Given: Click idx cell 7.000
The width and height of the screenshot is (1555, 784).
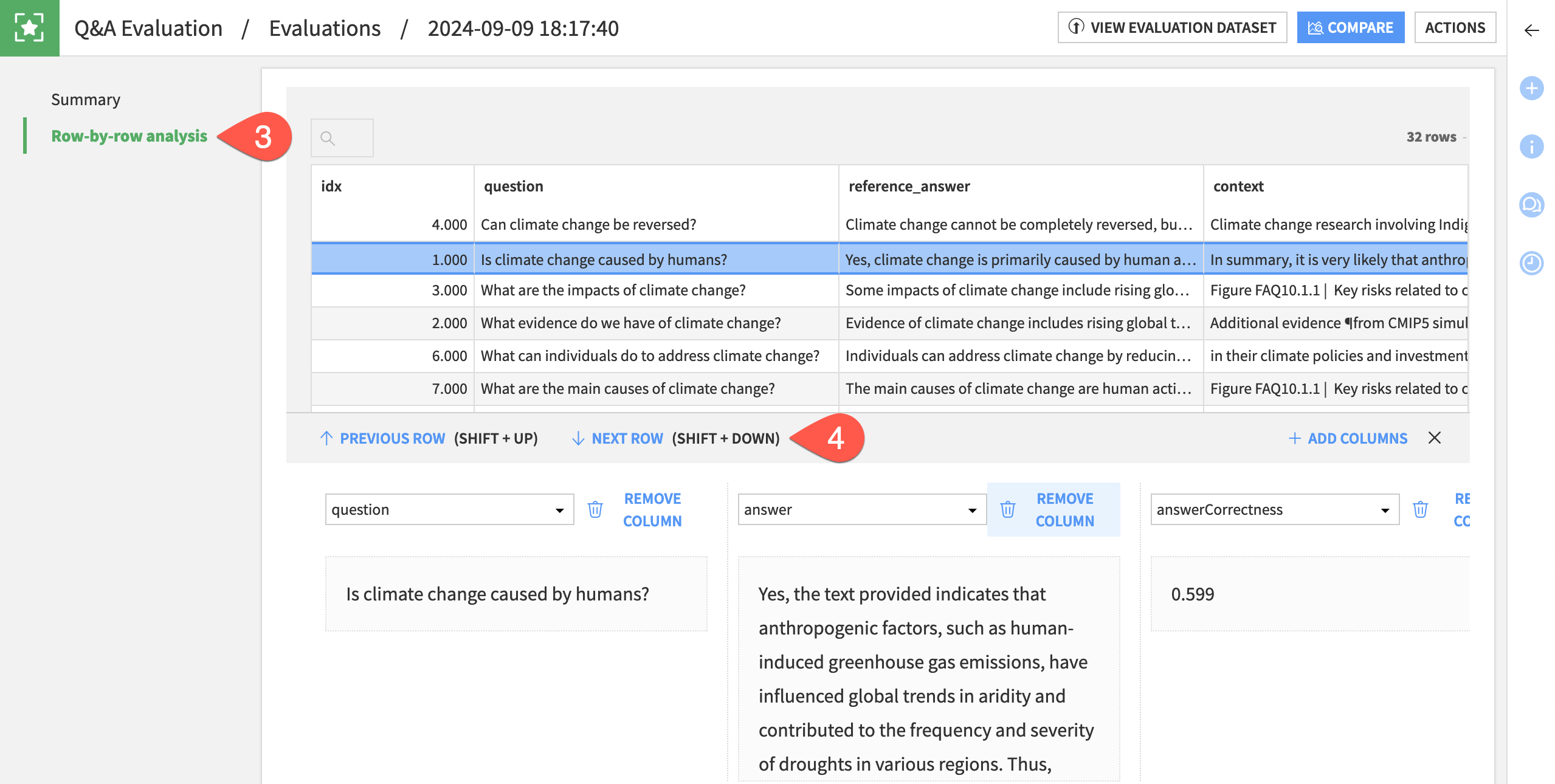Looking at the screenshot, I should tap(393, 388).
